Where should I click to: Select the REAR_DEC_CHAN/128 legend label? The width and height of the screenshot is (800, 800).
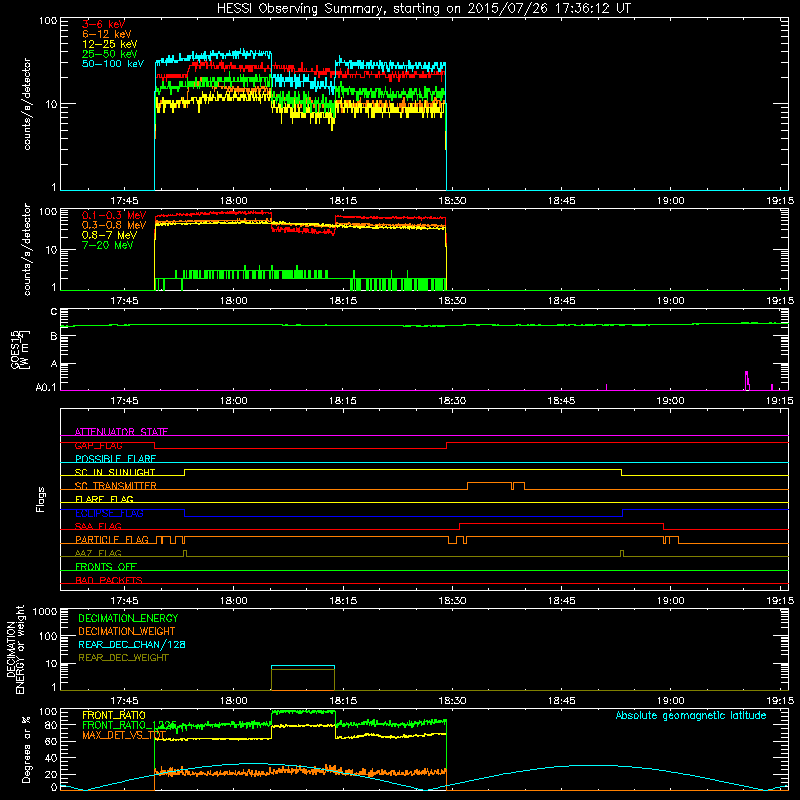(132, 644)
